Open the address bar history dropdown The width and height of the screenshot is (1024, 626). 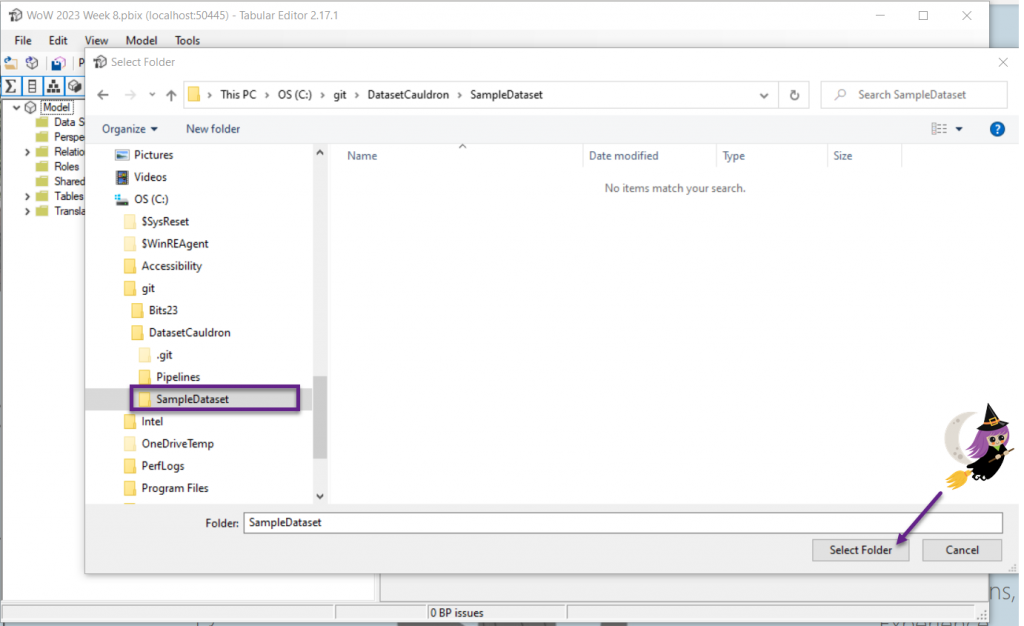coord(763,95)
